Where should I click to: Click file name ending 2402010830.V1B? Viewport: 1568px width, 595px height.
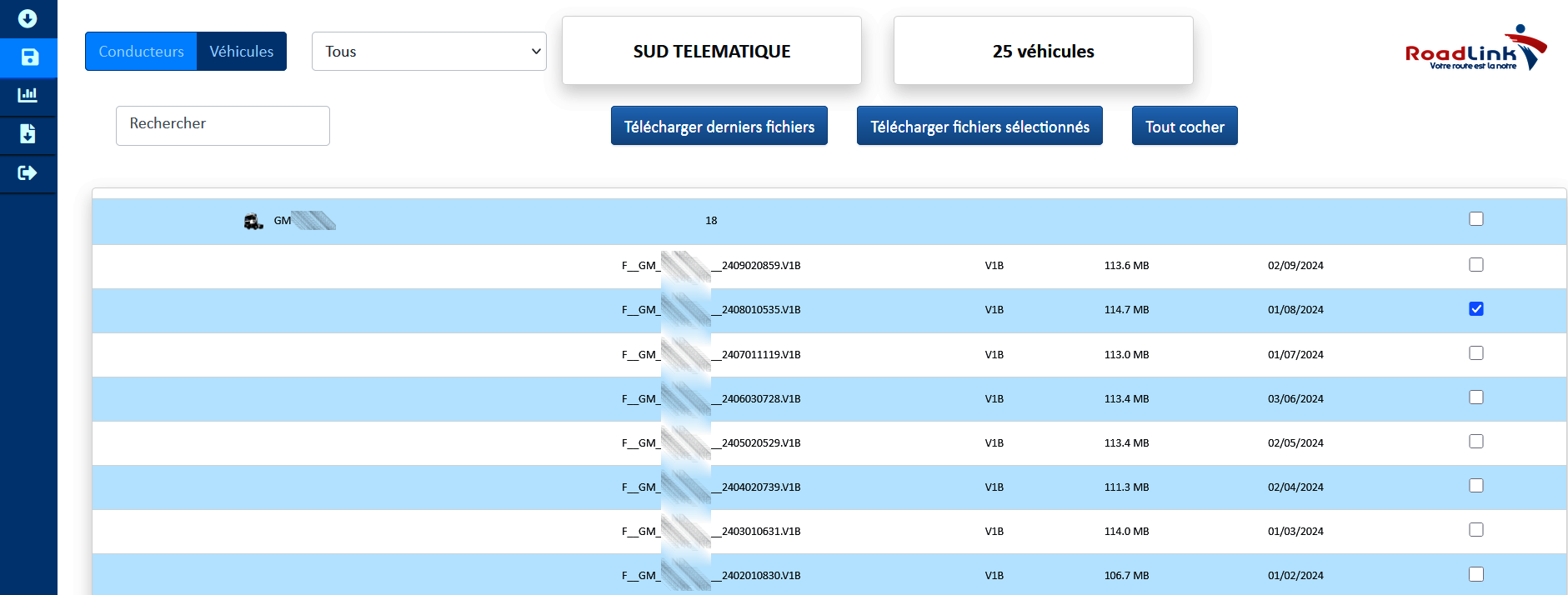[711, 576]
